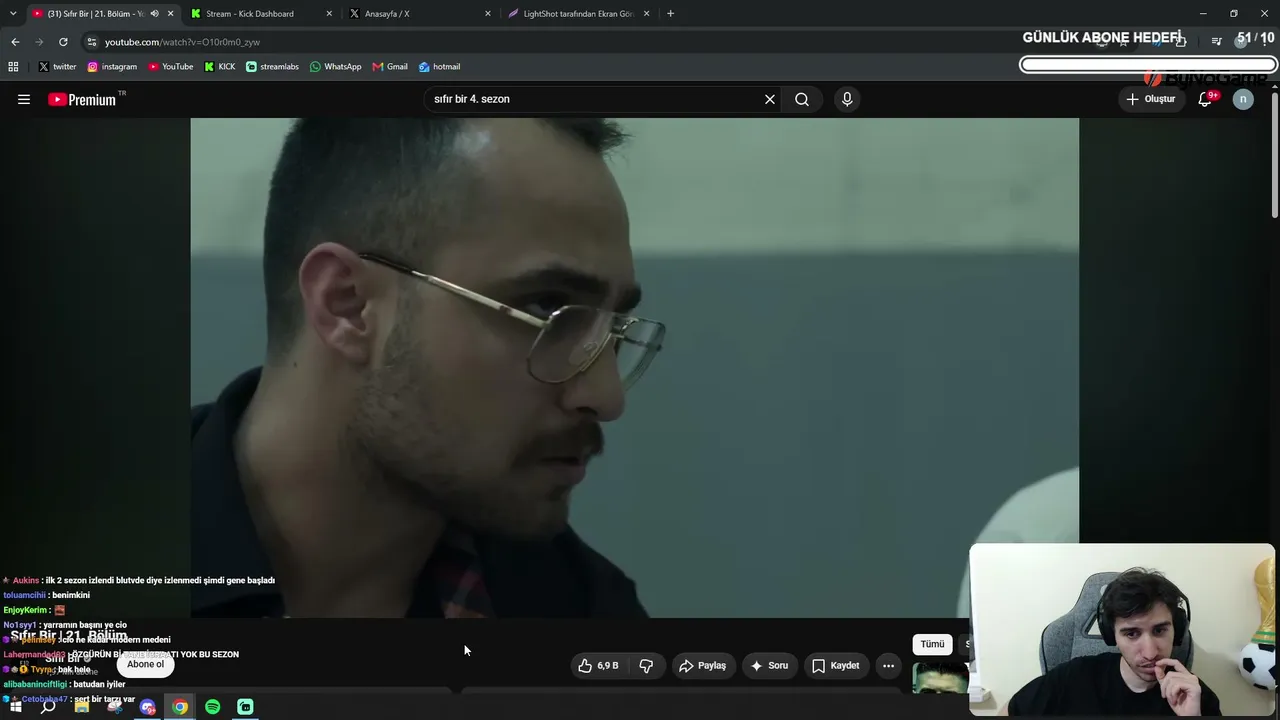Open File Explorer from the taskbar
This screenshot has width=1280, height=720.
click(x=82, y=707)
